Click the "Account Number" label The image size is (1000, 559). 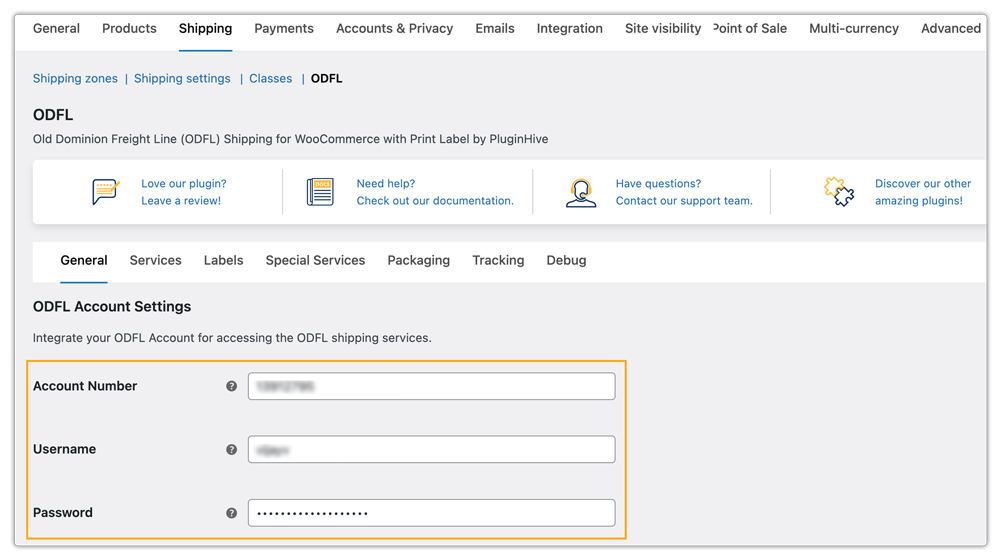point(85,386)
